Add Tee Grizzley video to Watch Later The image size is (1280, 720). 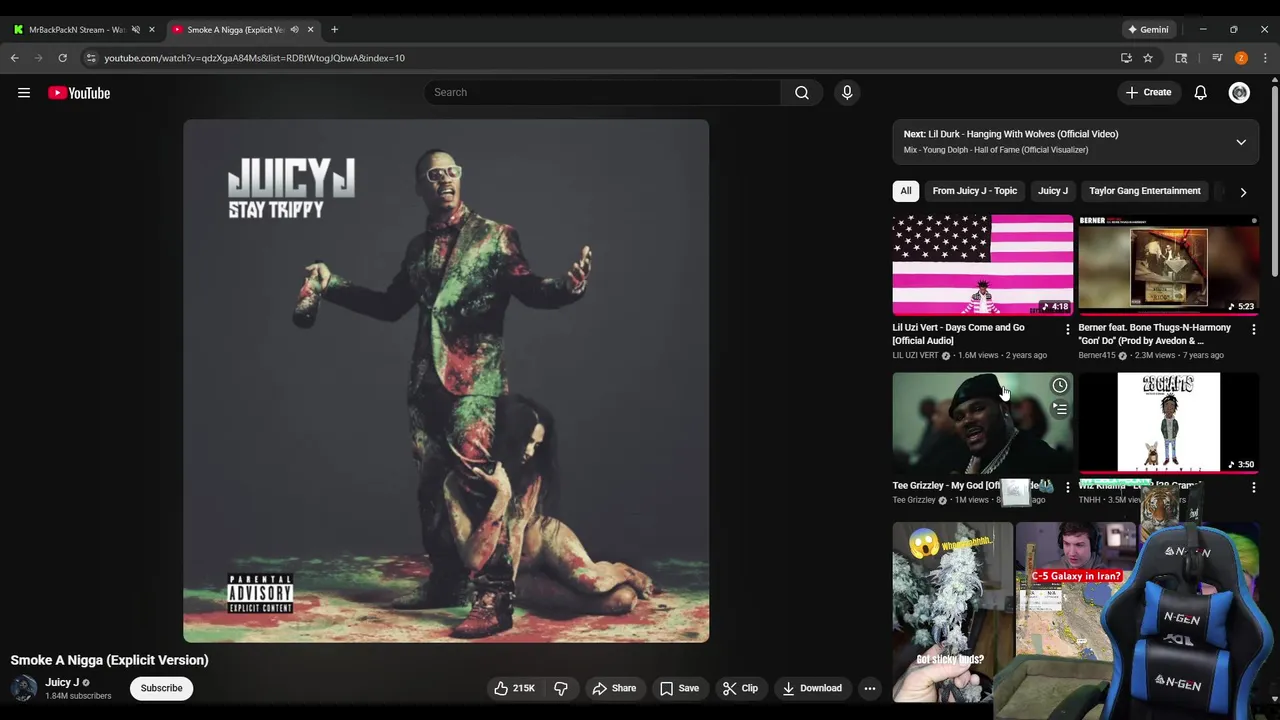point(1059,385)
